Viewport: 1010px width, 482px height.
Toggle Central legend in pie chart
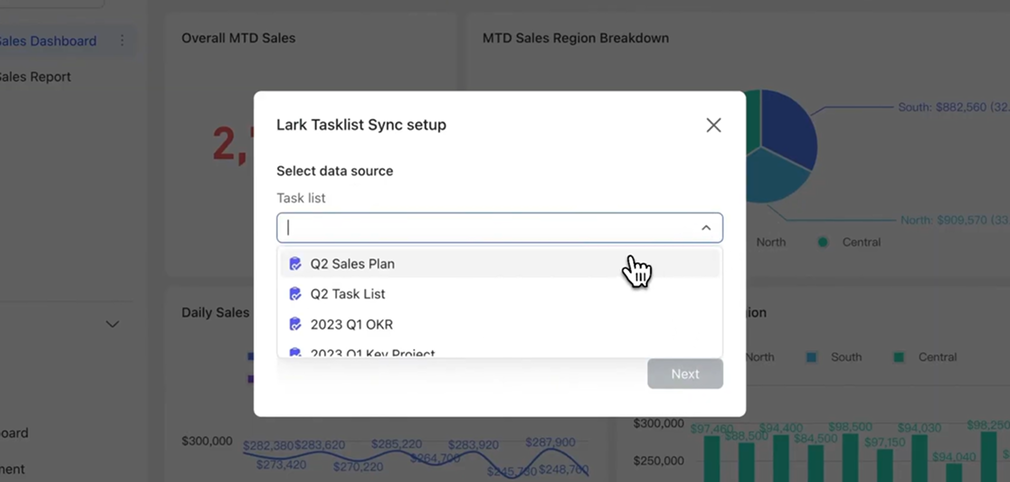point(849,242)
